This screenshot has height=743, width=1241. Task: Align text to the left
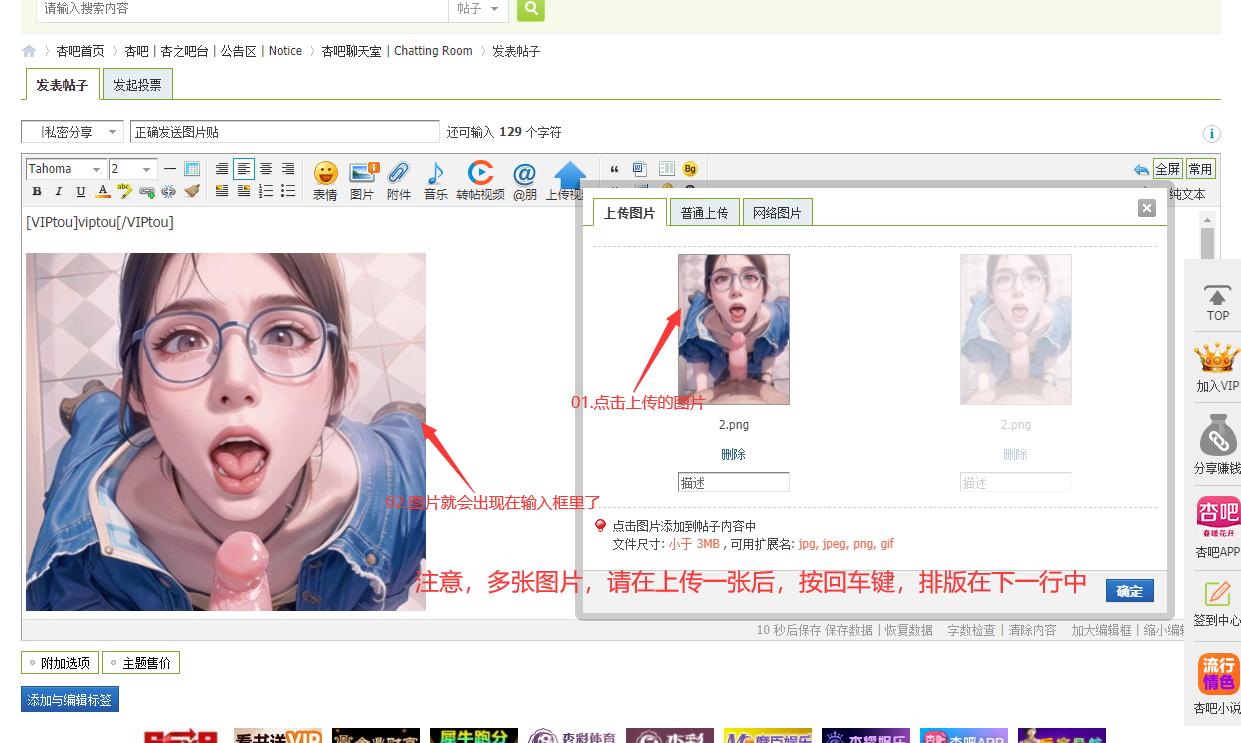pyautogui.click(x=244, y=169)
